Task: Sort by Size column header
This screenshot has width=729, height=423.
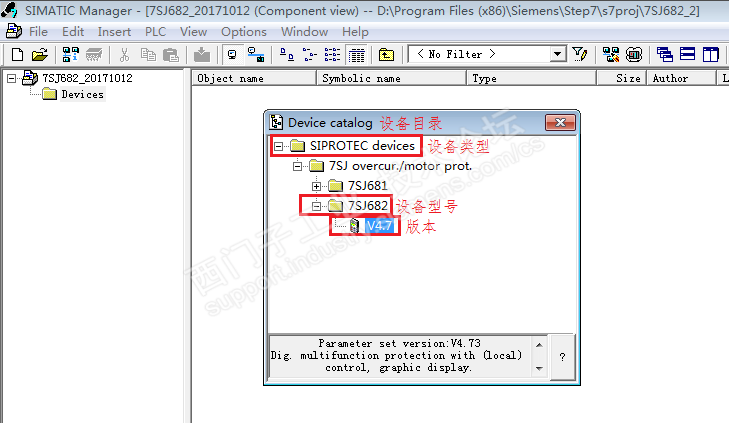Action: coord(622,78)
